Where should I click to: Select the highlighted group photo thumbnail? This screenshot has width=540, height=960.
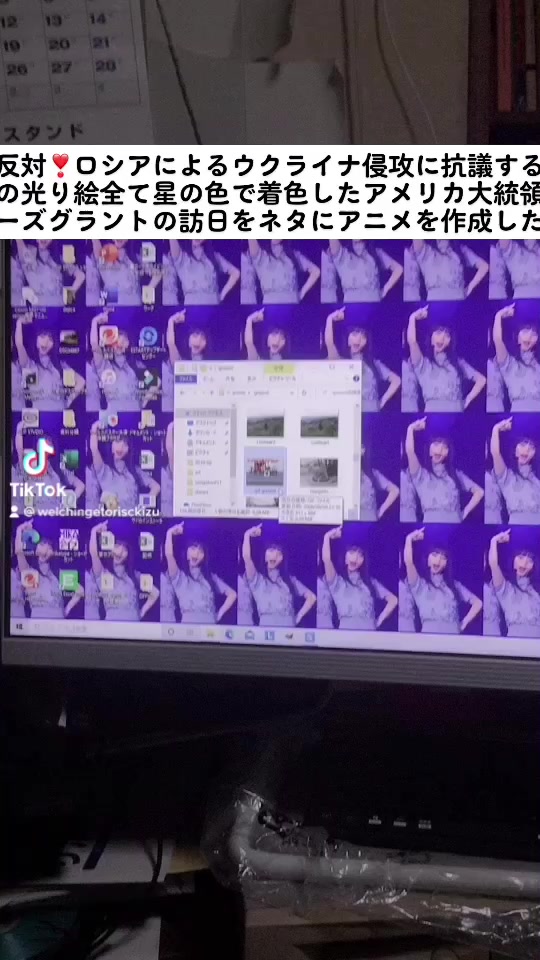264,471
